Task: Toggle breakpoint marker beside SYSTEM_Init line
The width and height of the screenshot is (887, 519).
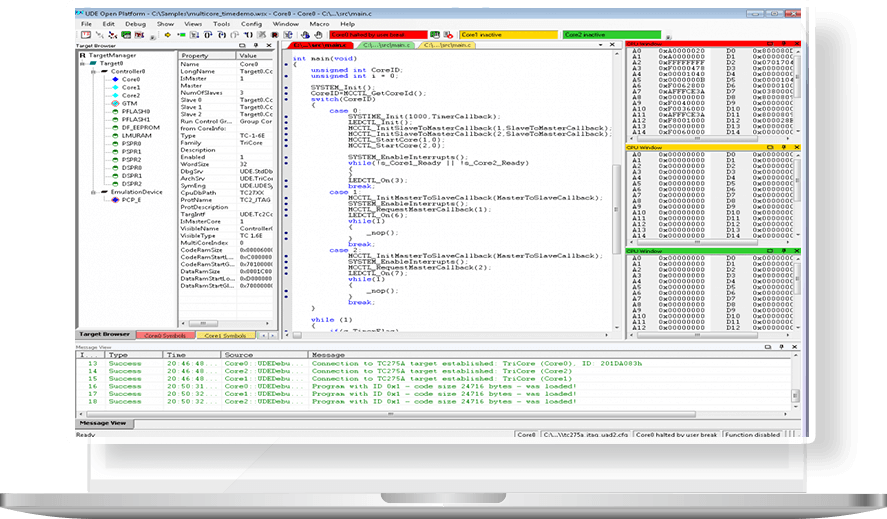Action: 287,88
